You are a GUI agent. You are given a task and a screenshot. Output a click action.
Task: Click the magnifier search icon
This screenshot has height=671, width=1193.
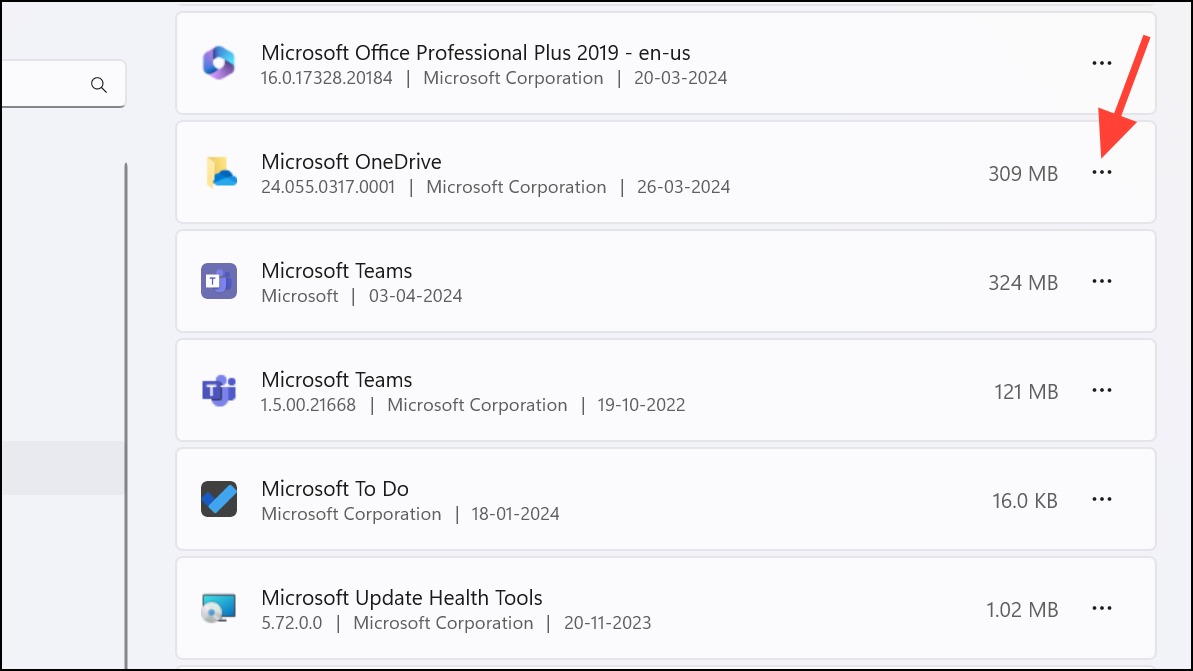click(99, 84)
